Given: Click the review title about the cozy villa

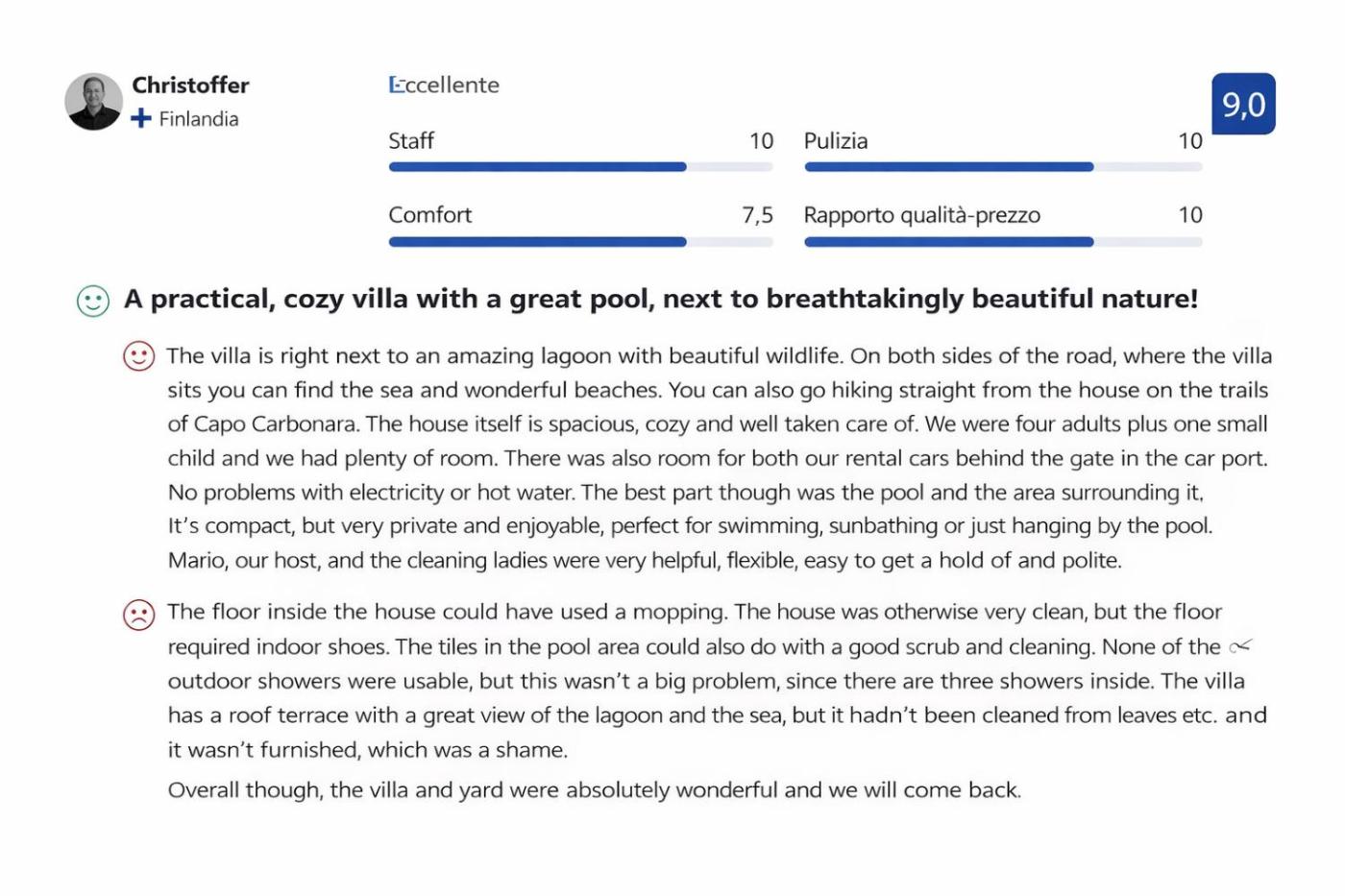Looking at the screenshot, I should 661,299.
